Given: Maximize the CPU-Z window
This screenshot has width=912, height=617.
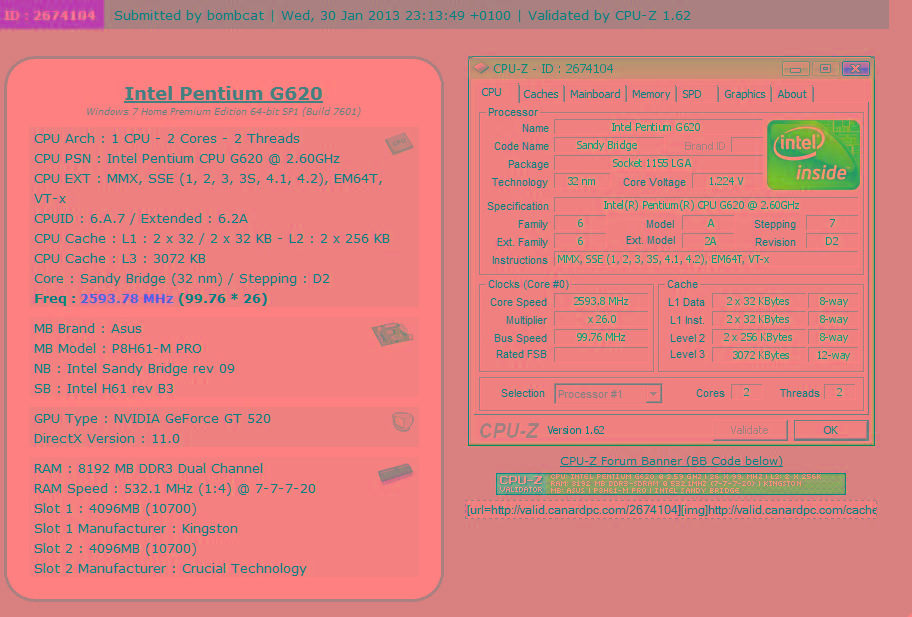Looking at the screenshot, I should pos(825,69).
